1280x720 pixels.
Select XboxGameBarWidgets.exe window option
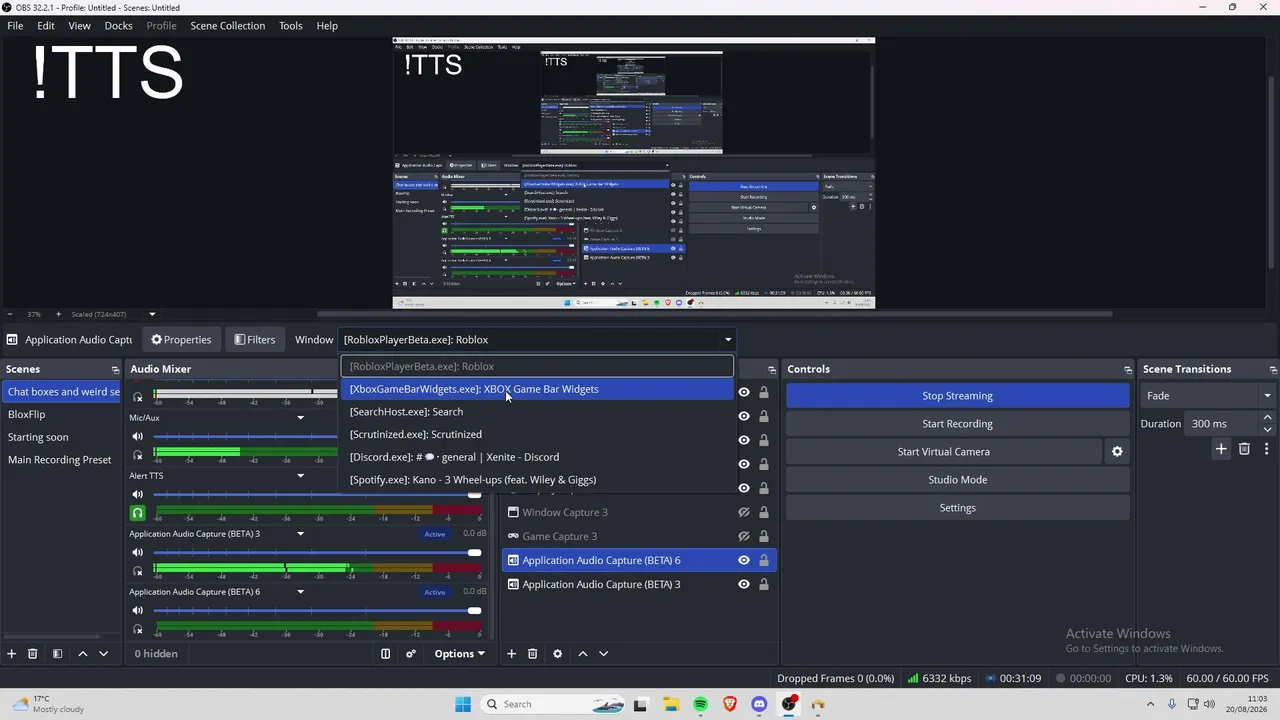tap(537, 389)
